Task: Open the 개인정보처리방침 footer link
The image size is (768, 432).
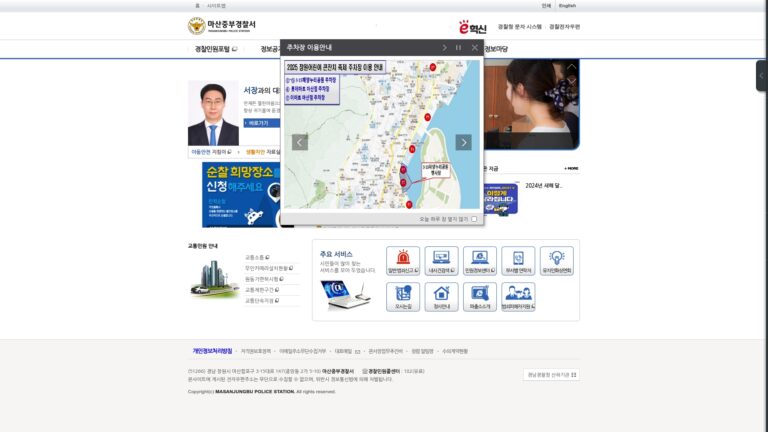Action: (212, 351)
